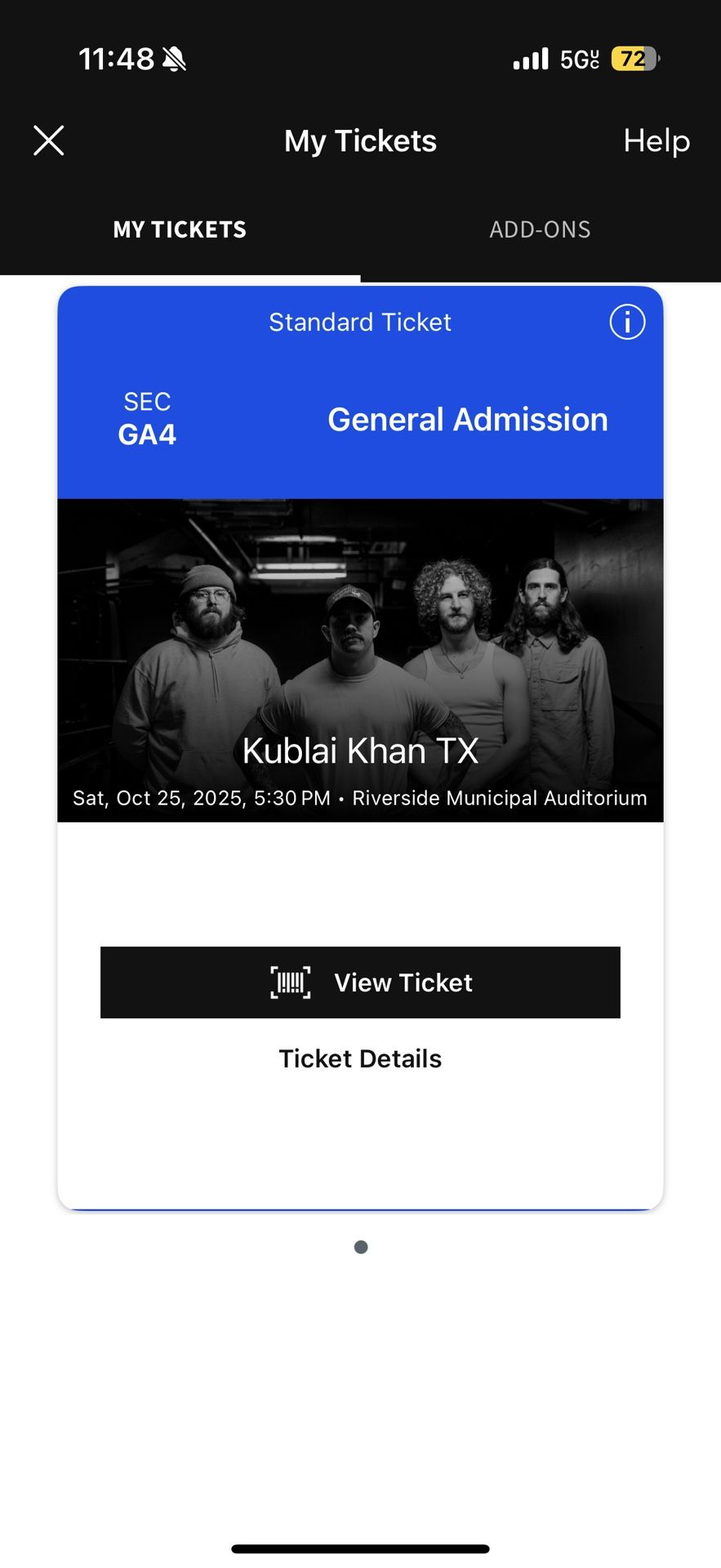Open Help from the top bar
The width and height of the screenshot is (721, 1568).
tap(656, 140)
